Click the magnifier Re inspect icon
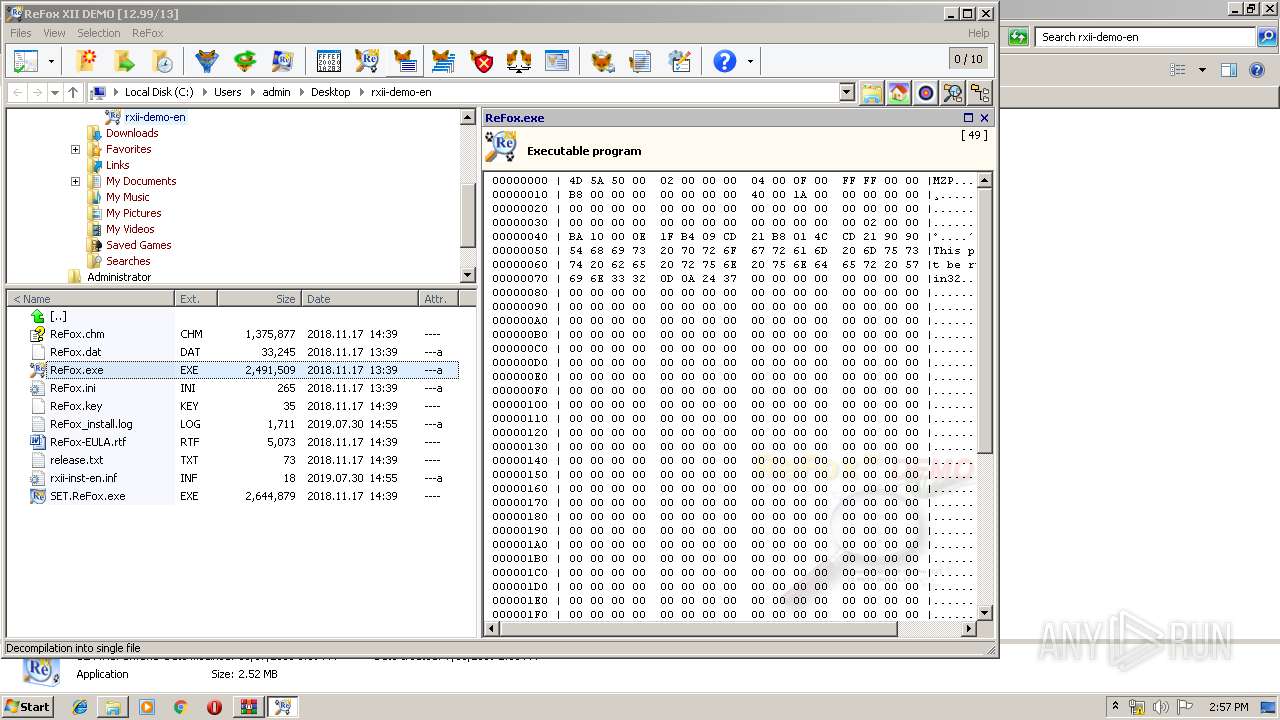The height and width of the screenshot is (720, 1280). pyautogui.click(x=367, y=61)
